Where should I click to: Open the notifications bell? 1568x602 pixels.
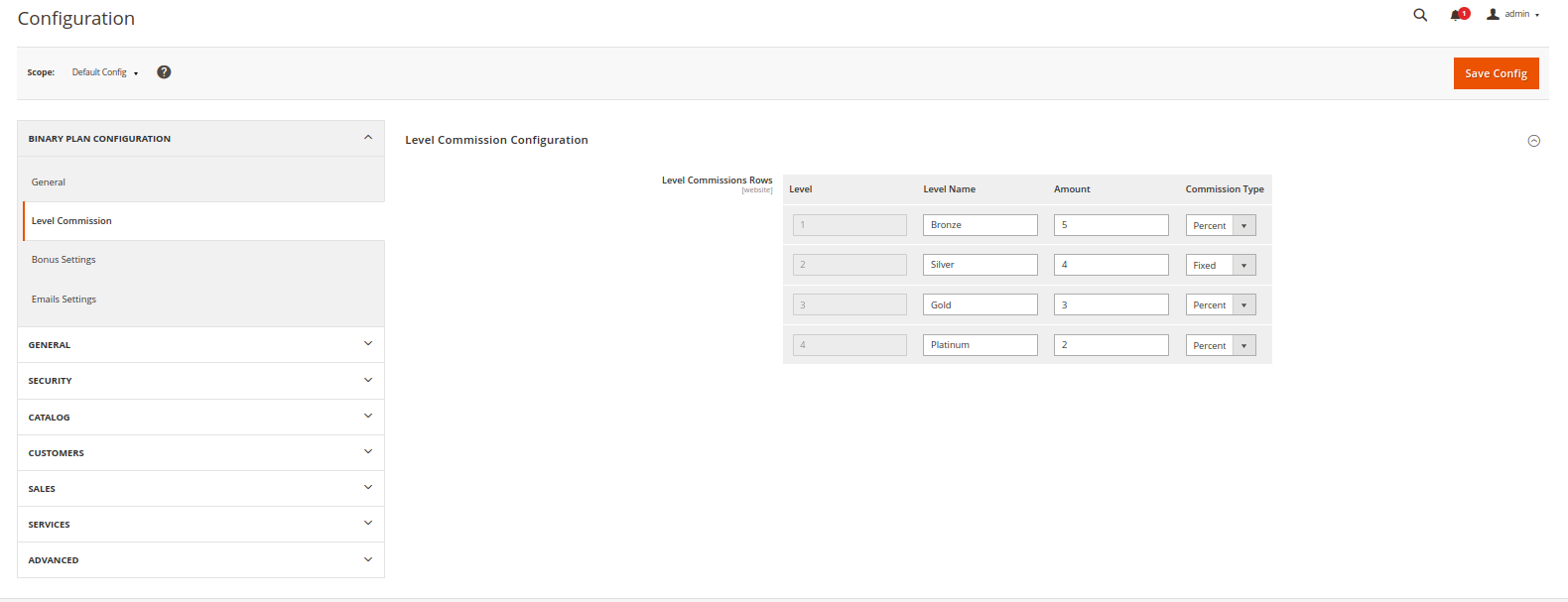[x=1458, y=15]
